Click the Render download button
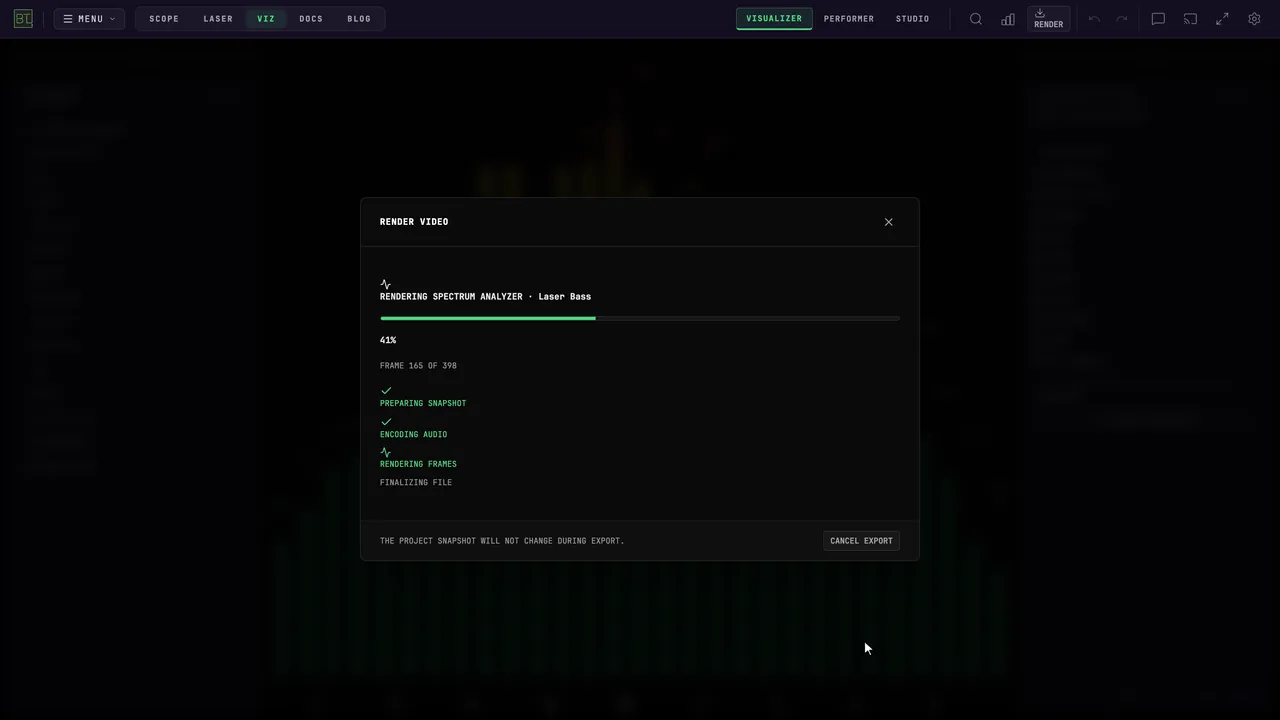The height and width of the screenshot is (720, 1280). [1049, 19]
